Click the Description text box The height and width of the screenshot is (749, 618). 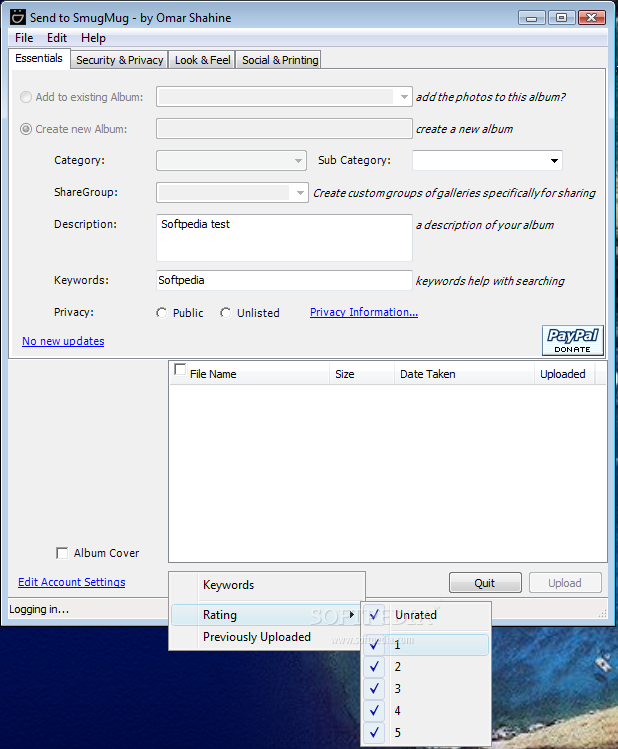pos(284,238)
